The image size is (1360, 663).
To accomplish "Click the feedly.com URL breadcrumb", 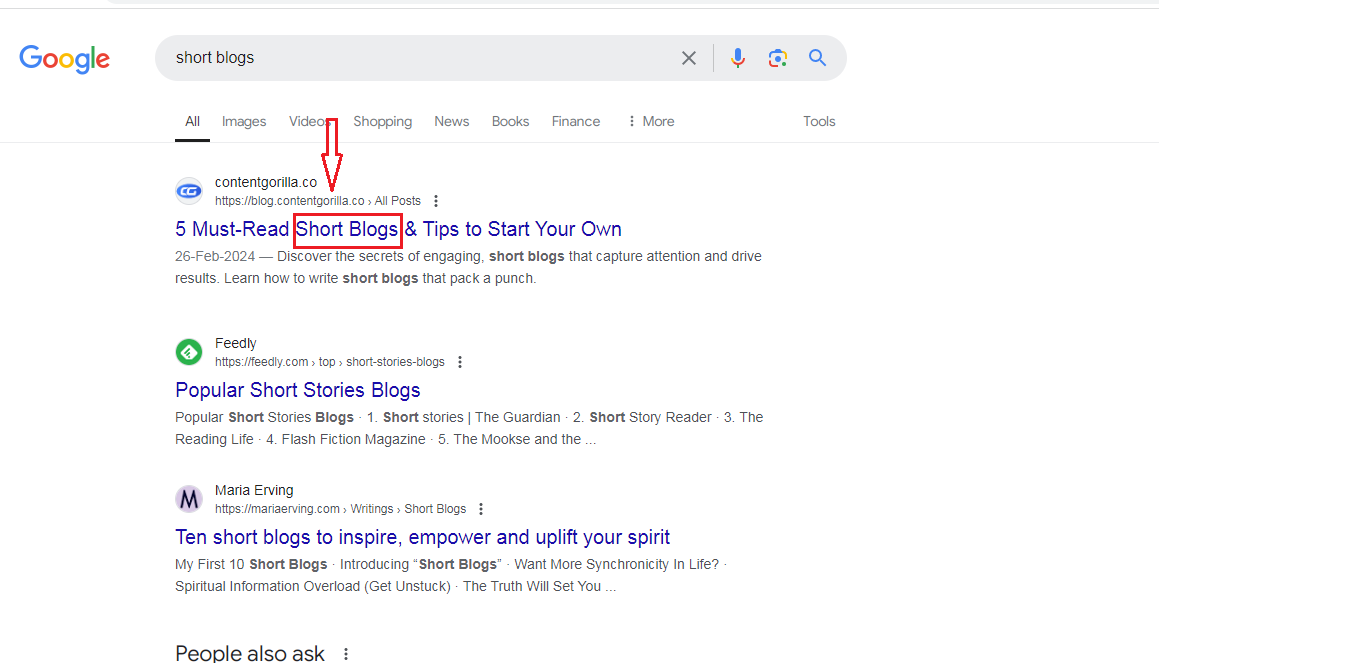I will (x=330, y=362).
